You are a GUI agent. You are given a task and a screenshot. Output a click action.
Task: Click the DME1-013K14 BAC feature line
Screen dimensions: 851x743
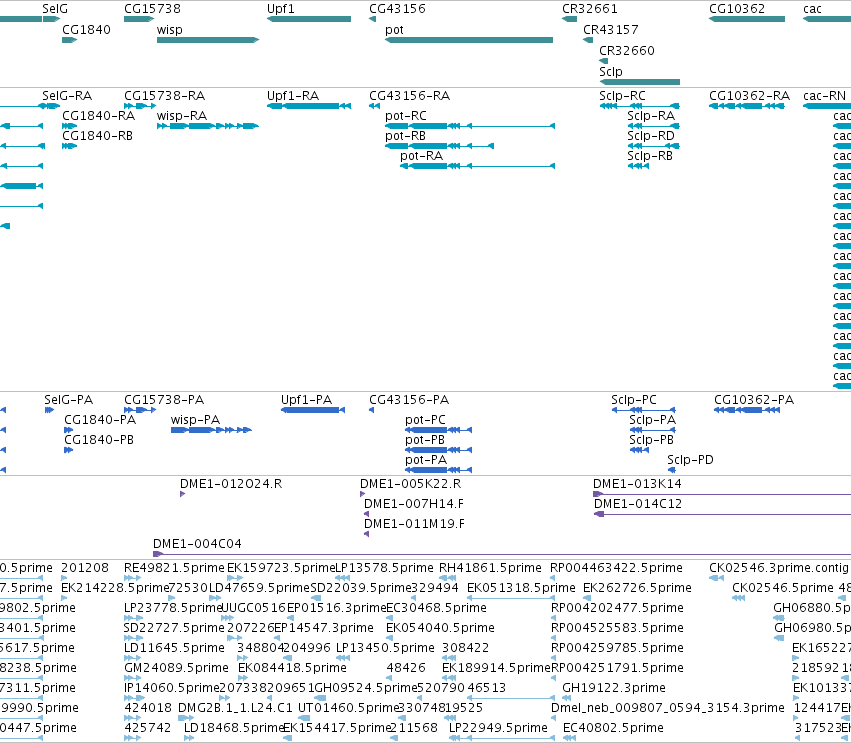click(722, 494)
